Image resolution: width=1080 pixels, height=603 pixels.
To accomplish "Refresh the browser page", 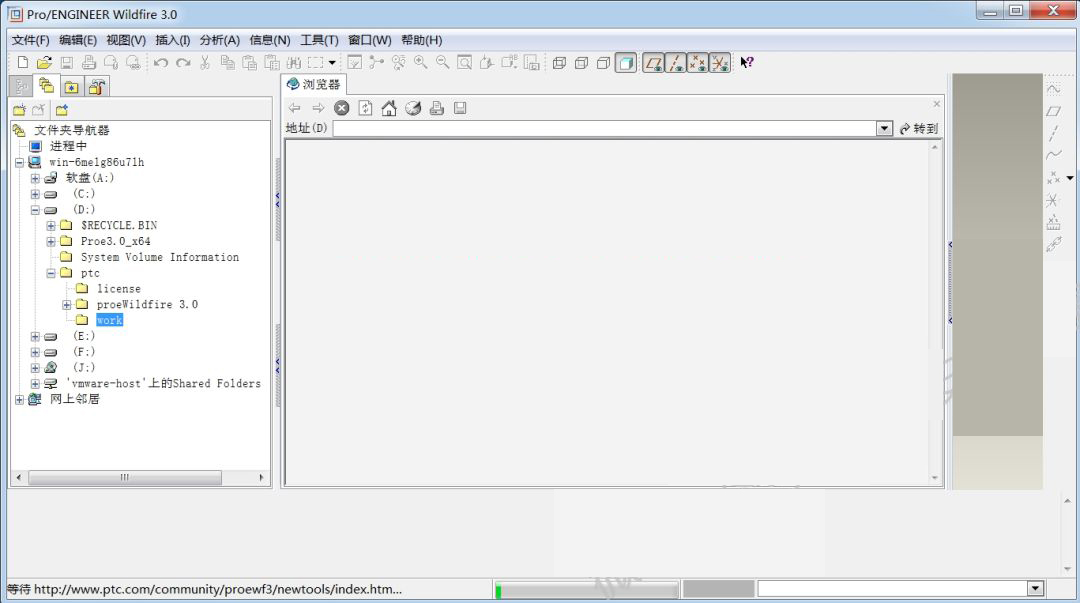I will (366, 108).
